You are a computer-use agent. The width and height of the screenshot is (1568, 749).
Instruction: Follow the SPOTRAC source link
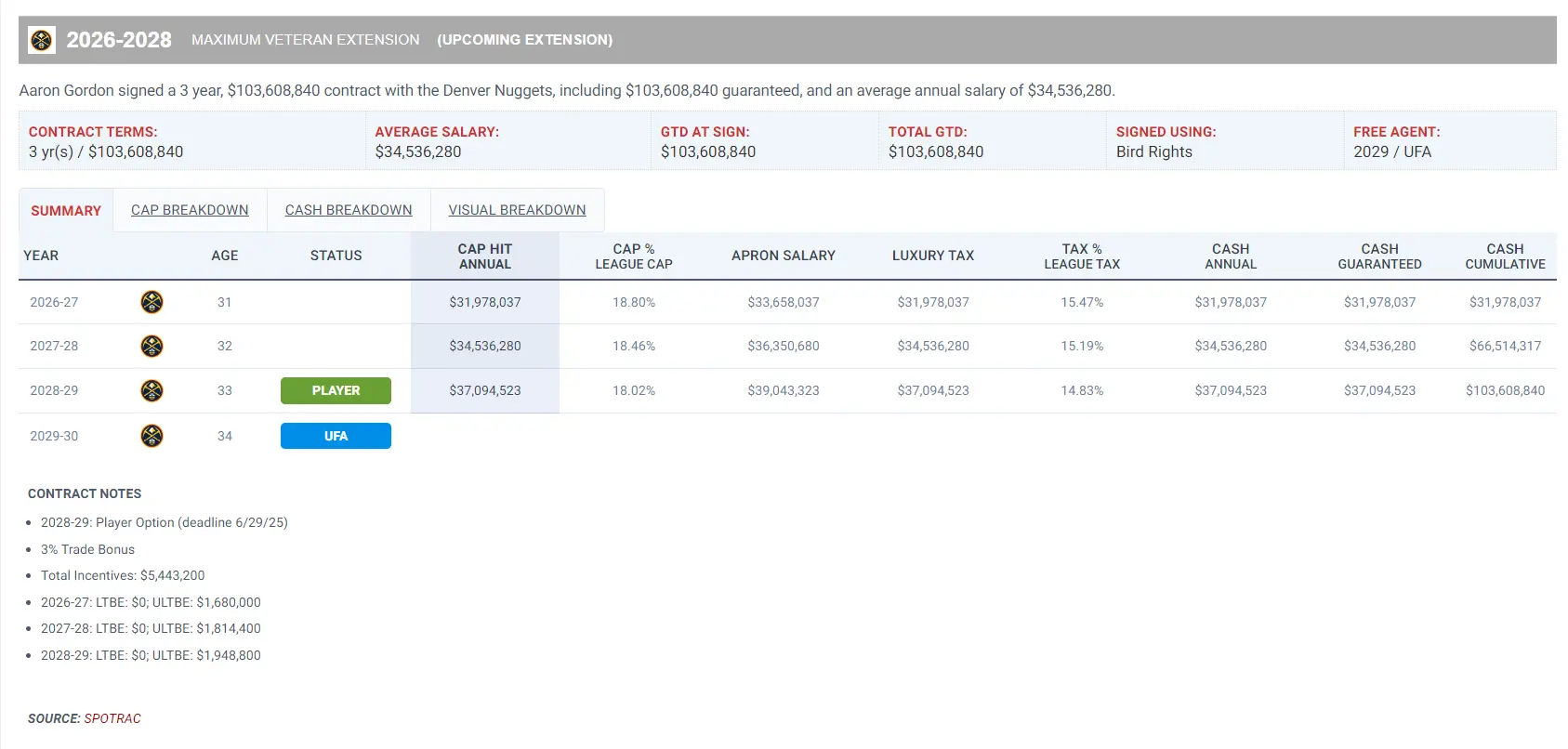coord(112,718)
